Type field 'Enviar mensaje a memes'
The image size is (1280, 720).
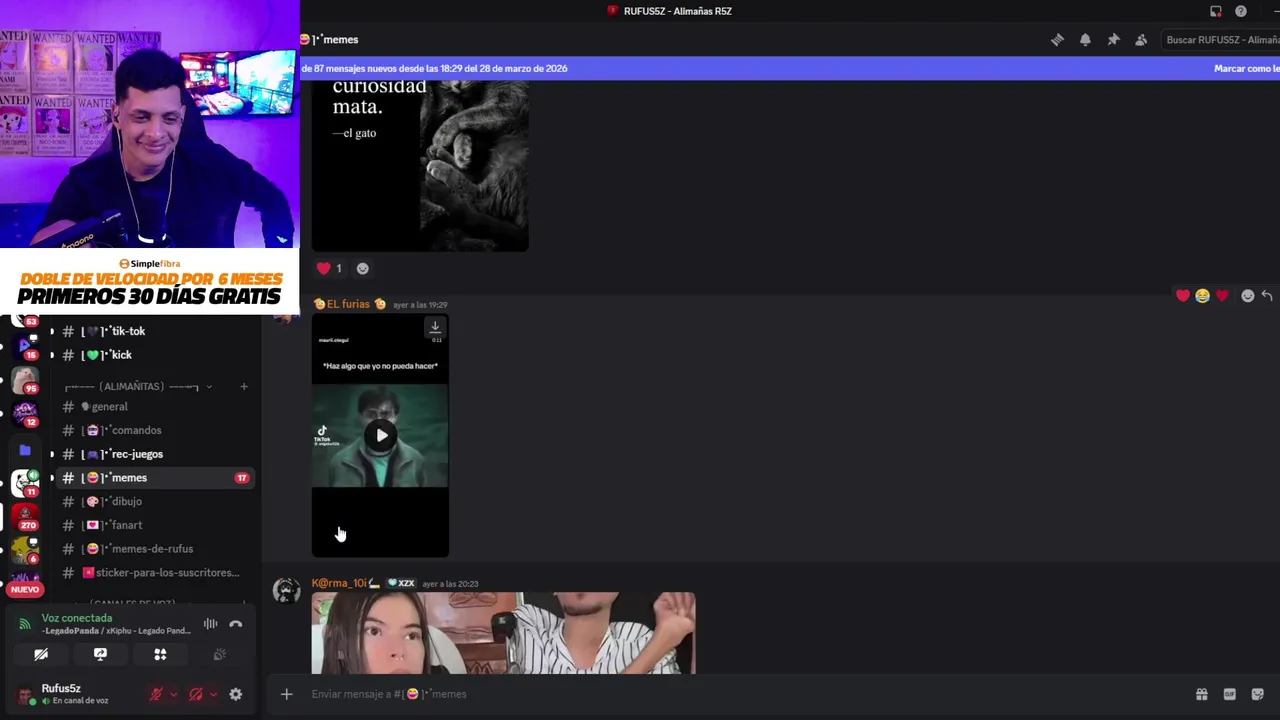tap(740, 694)
